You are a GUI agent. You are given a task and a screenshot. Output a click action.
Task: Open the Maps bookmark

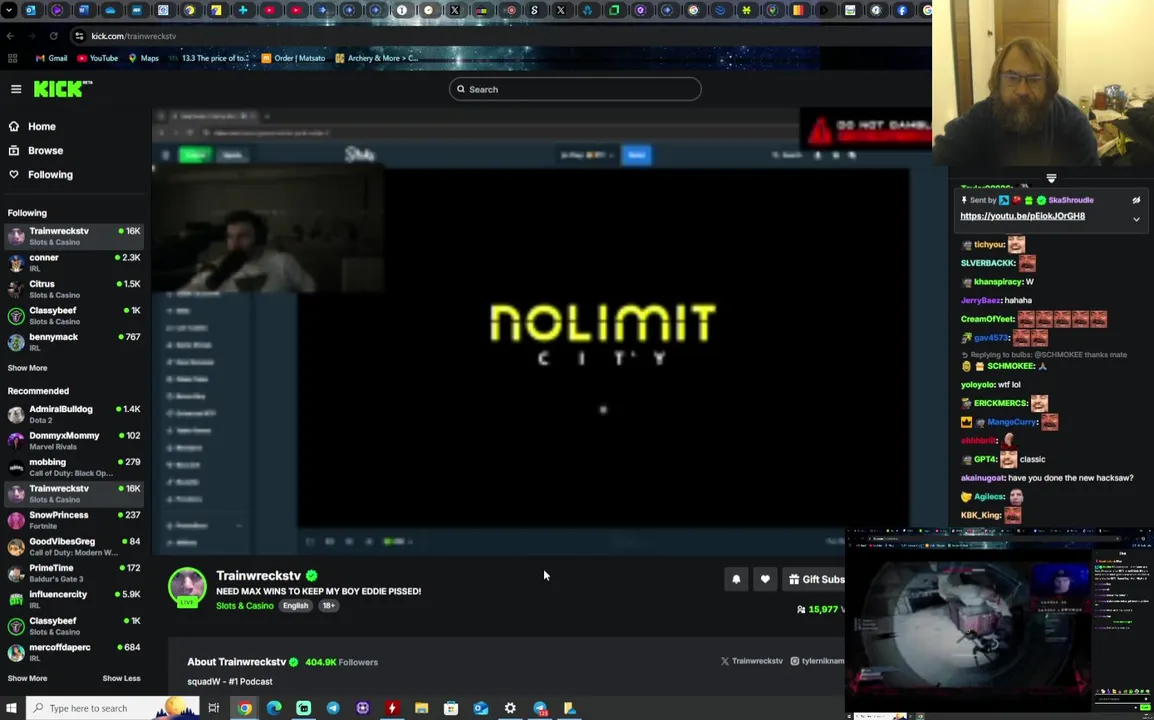click(x=144, y=58)
